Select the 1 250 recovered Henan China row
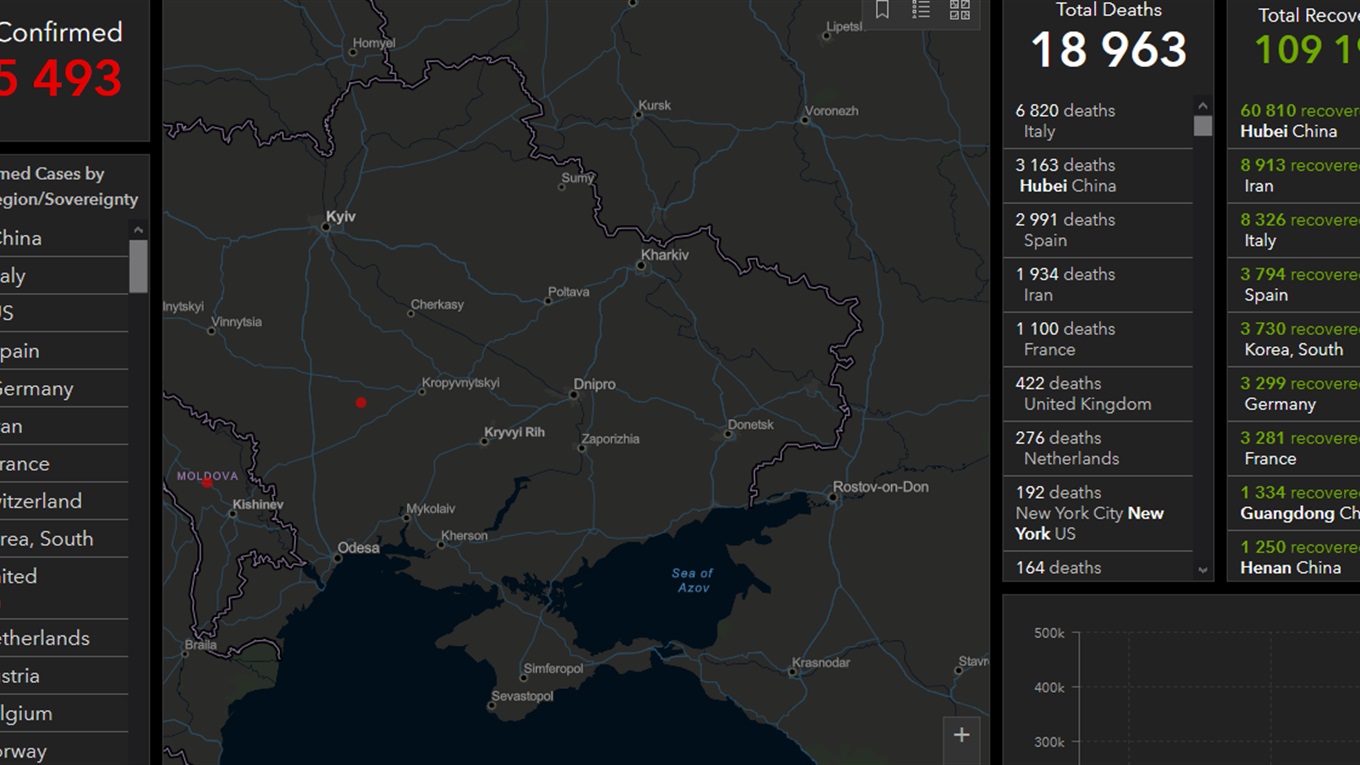The image size is (1360, 765). (1294, 557)
